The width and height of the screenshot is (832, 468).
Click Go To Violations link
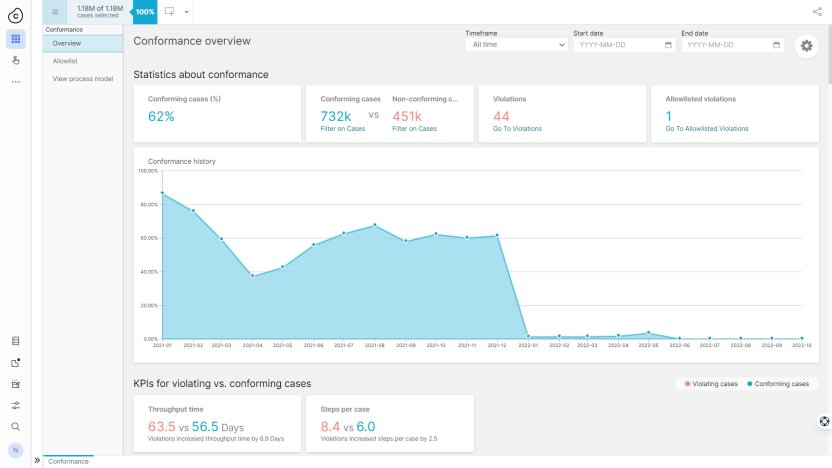pyautogui.click(x=516, y=129)
